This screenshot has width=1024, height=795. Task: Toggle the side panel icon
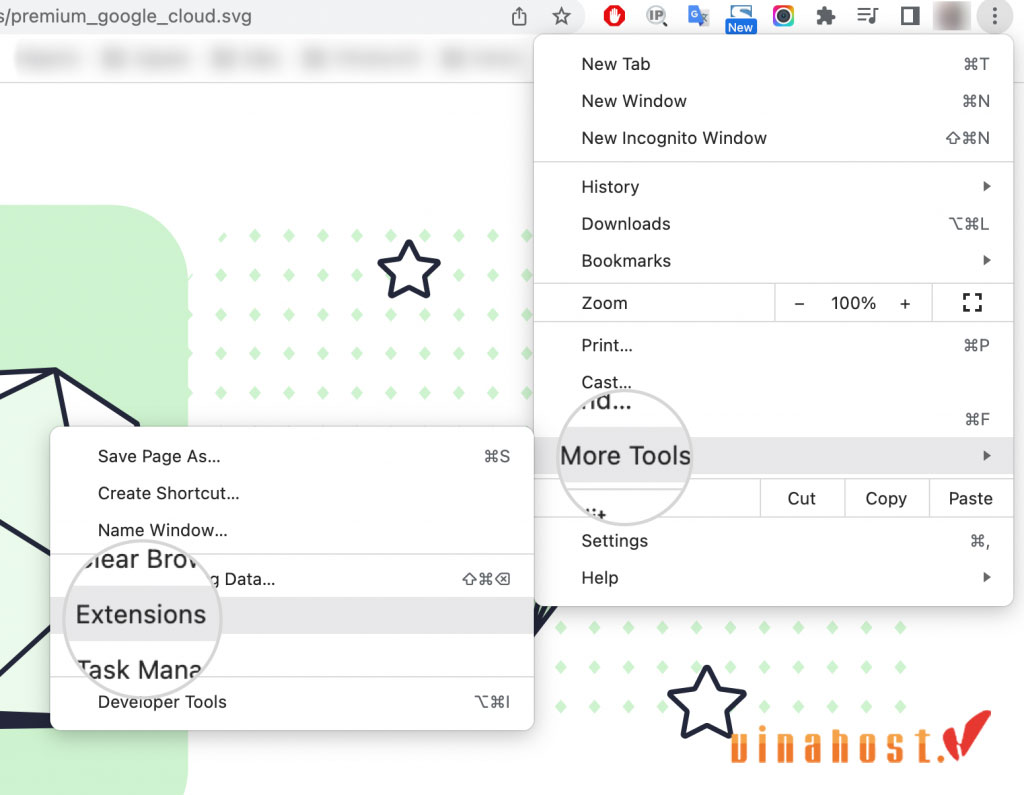tap(910, 16)
